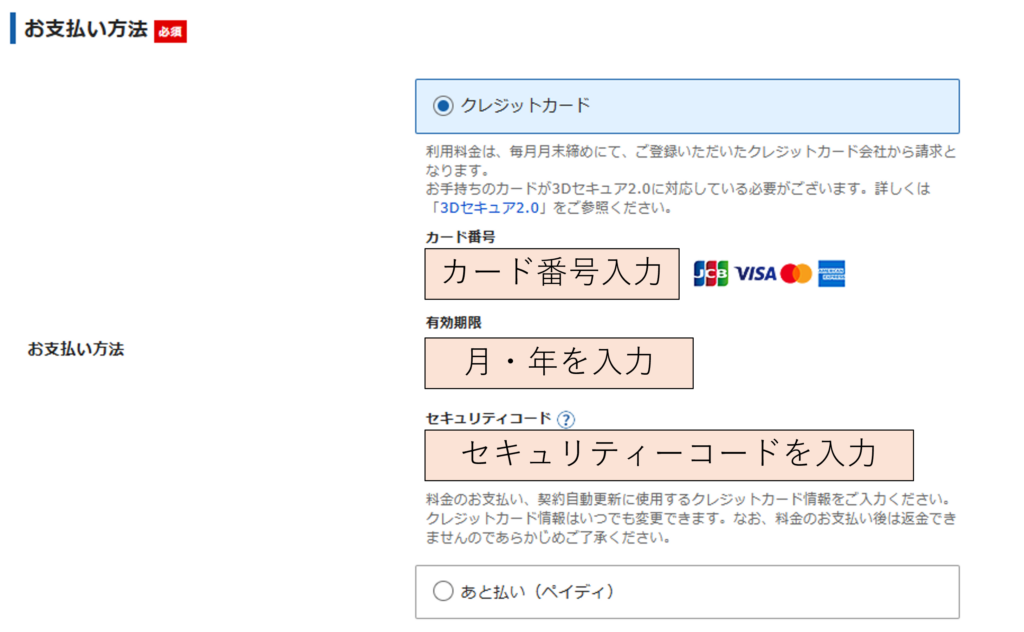Image resolution: width=1024 pixels, height=632 pixels.
Task: Click the VISA card logo
Action: [755, 273]
